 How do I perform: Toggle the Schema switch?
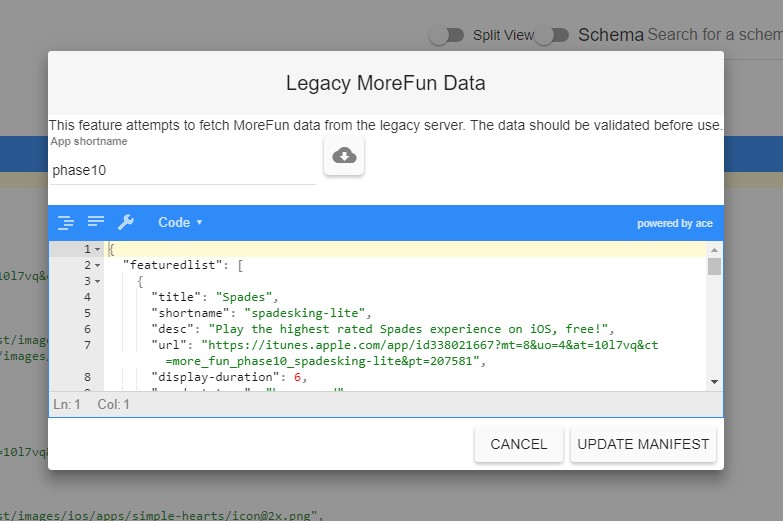pos(551,35)
